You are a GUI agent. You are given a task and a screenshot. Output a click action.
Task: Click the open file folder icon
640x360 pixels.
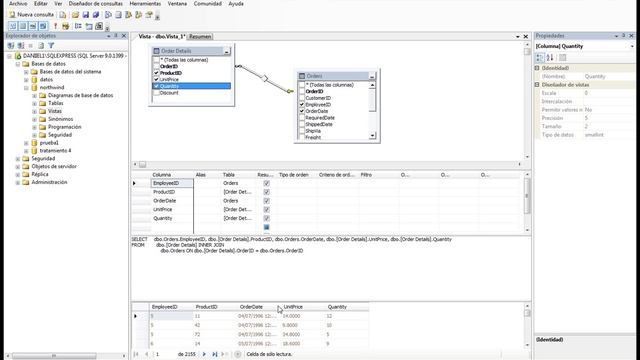(x=76, y=15)
